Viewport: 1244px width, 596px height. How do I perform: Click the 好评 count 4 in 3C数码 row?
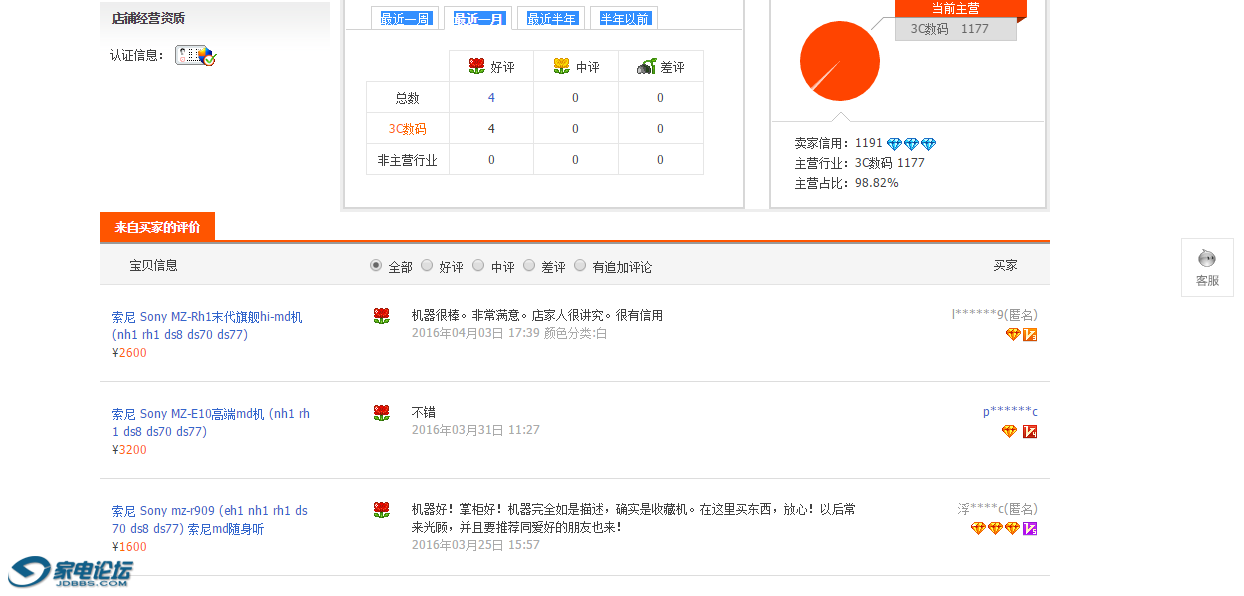coord(491,129)
